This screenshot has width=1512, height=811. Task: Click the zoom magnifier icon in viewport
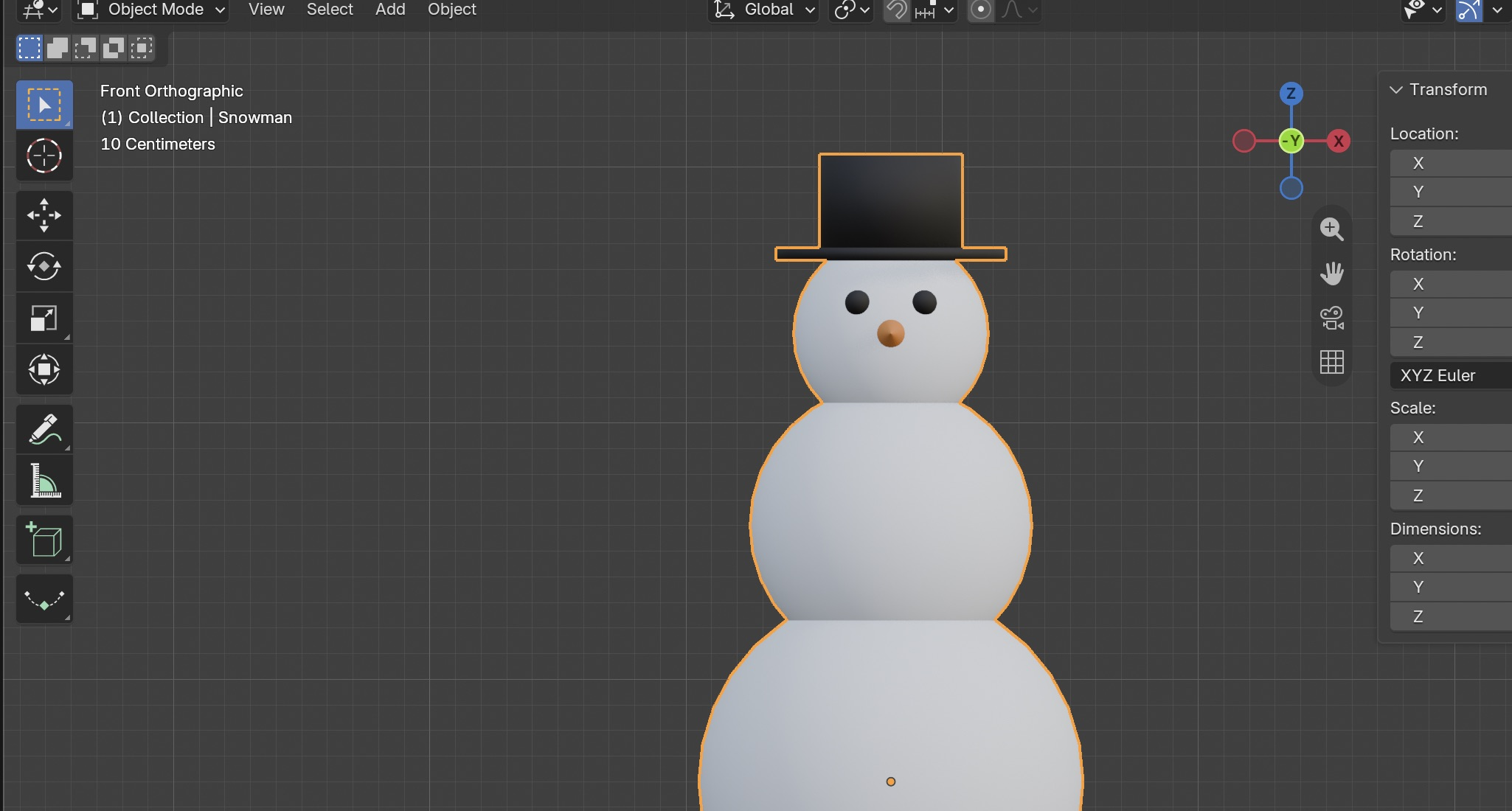click(x=1331, y=229)
